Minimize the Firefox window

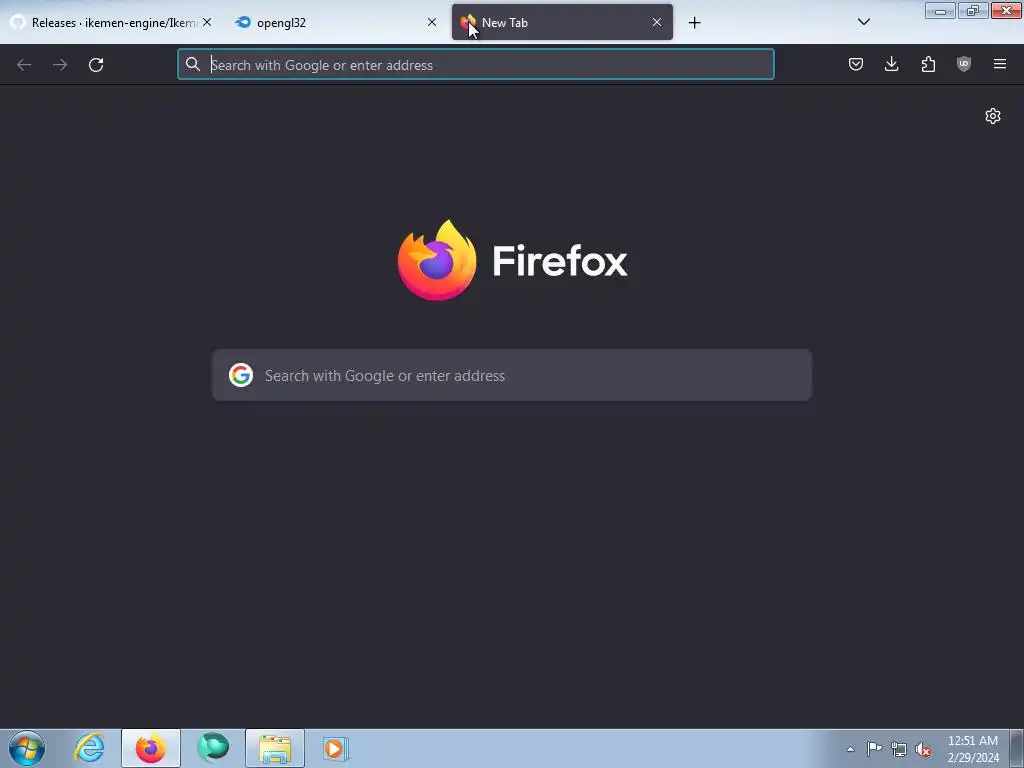click(940, 10)
